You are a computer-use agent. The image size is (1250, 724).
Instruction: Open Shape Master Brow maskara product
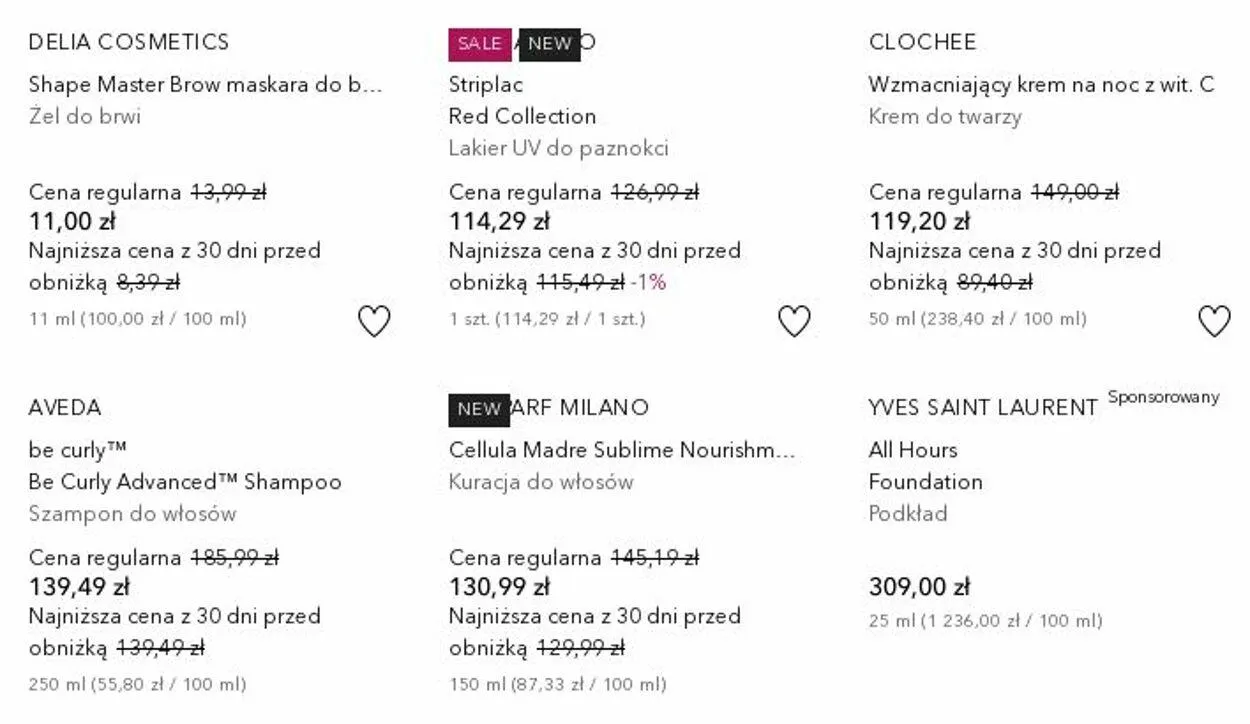pyautogui.click(x=205, y=85)
